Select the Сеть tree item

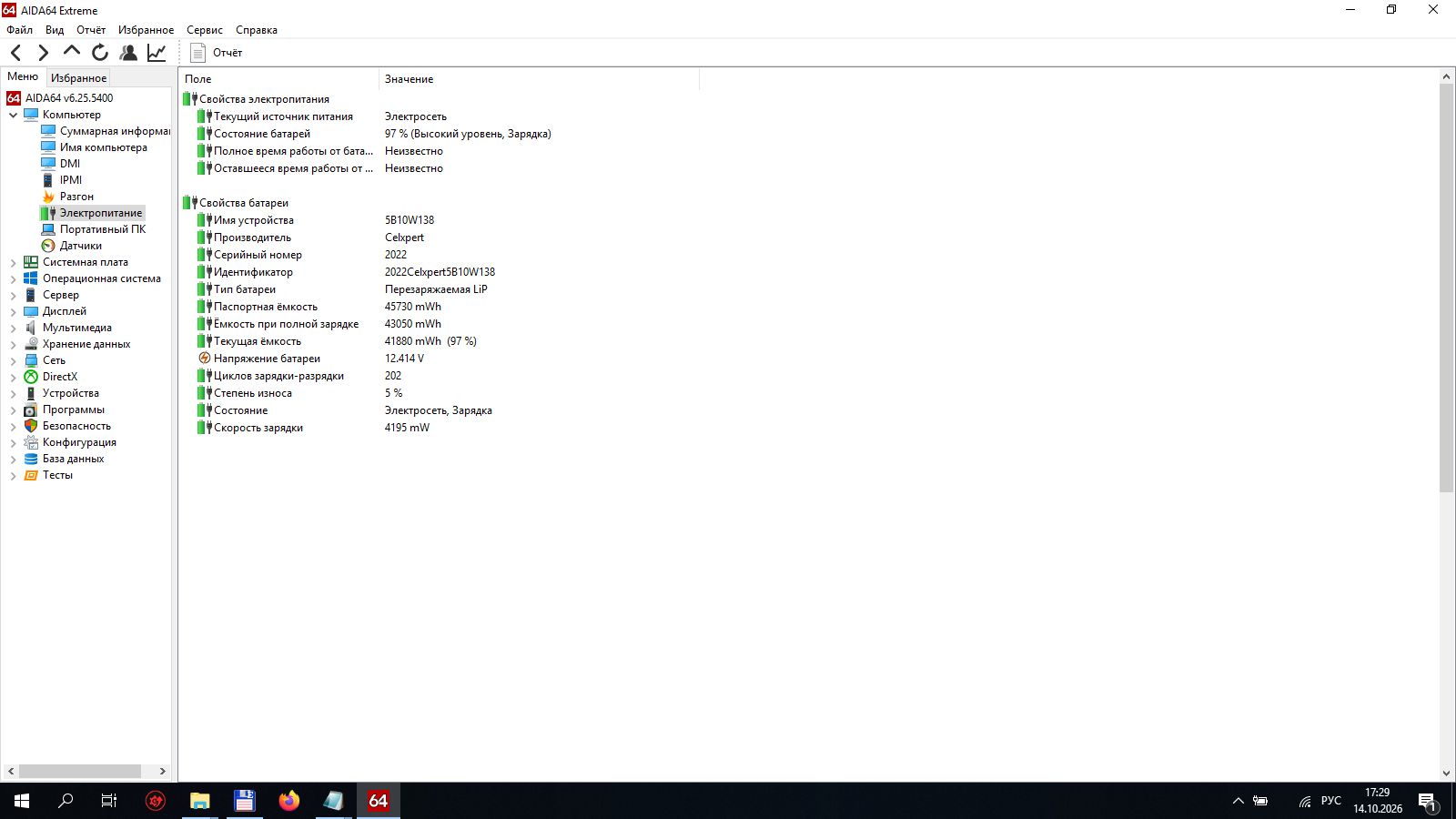click(54, 360)
